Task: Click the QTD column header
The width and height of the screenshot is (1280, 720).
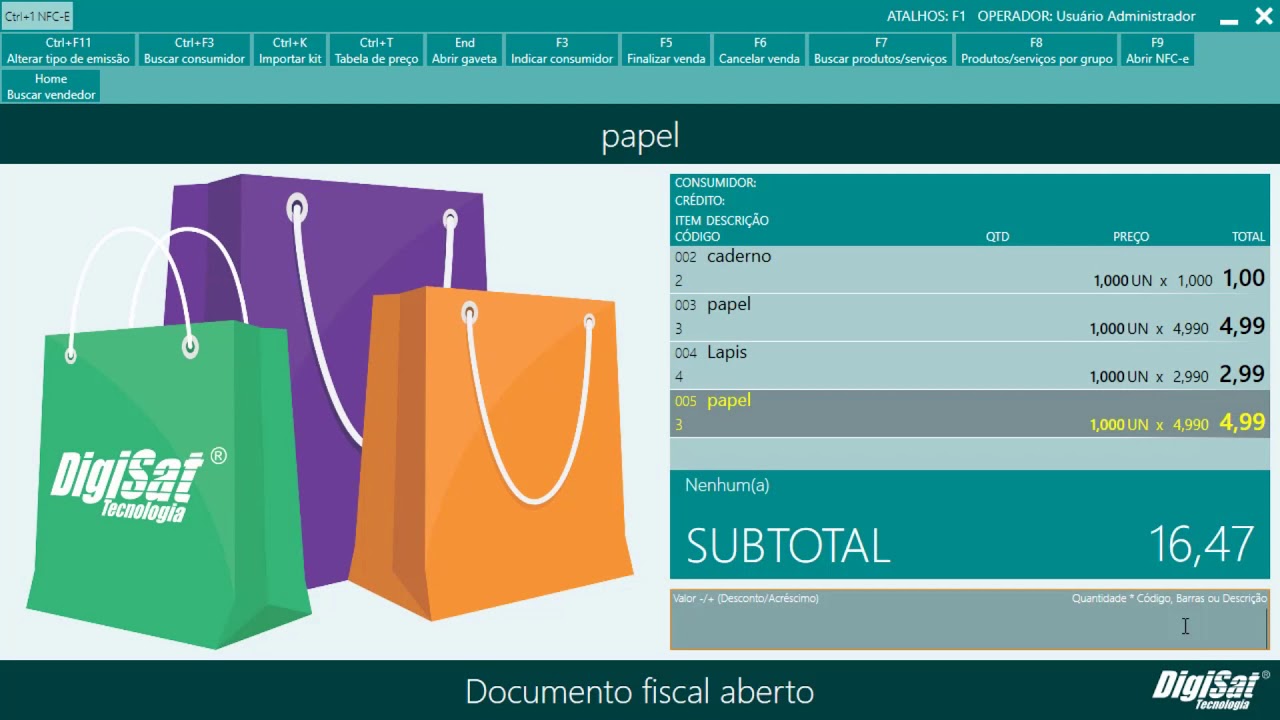Action: [x=997, y=237]
